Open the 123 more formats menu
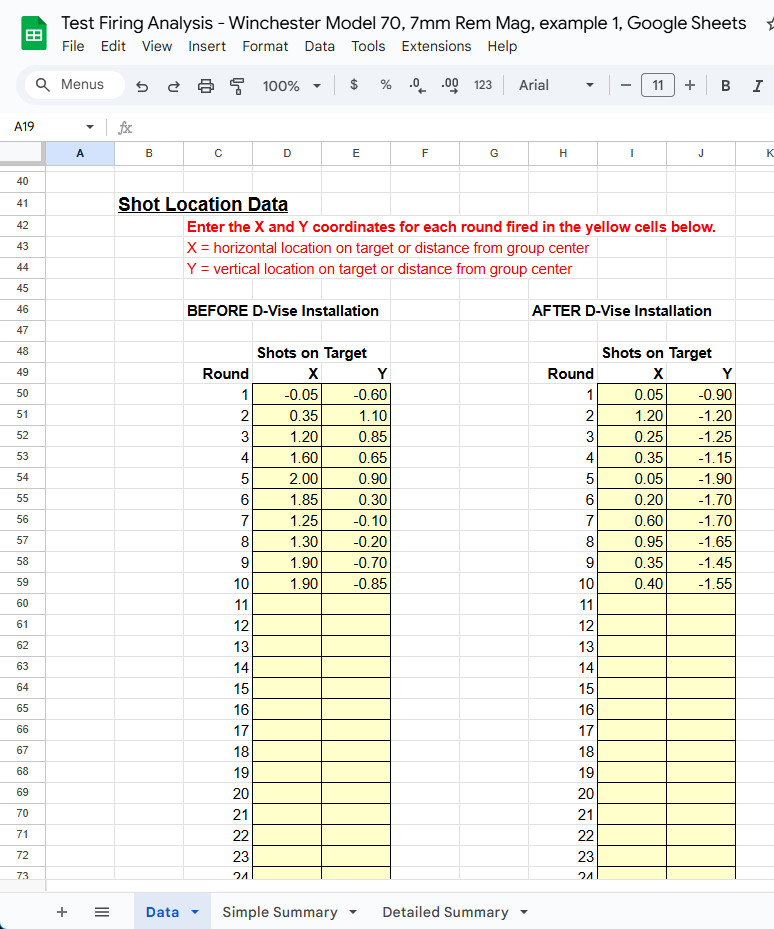 pyautogui.click(x=483, y=85)
